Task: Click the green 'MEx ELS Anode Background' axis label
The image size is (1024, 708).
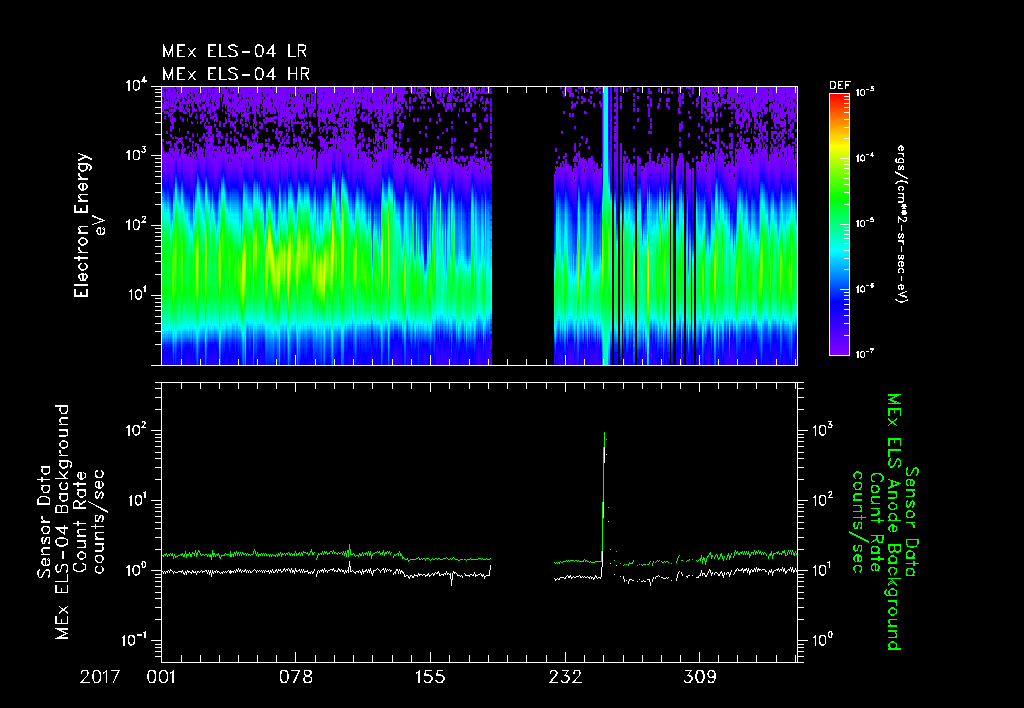Action: (x=895, y=522)
